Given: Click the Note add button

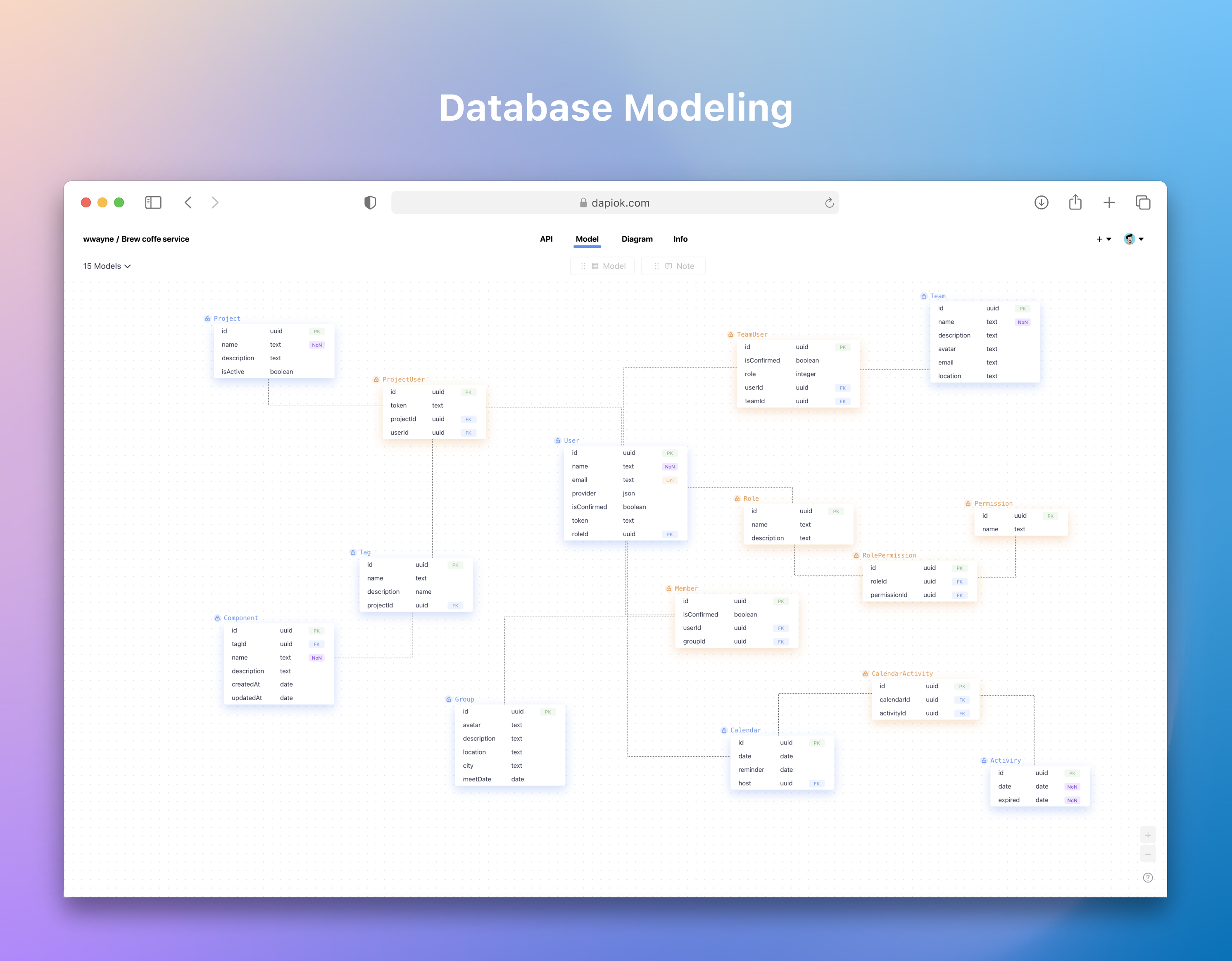Looking at the screenshot, I should [x=673, y=266].
